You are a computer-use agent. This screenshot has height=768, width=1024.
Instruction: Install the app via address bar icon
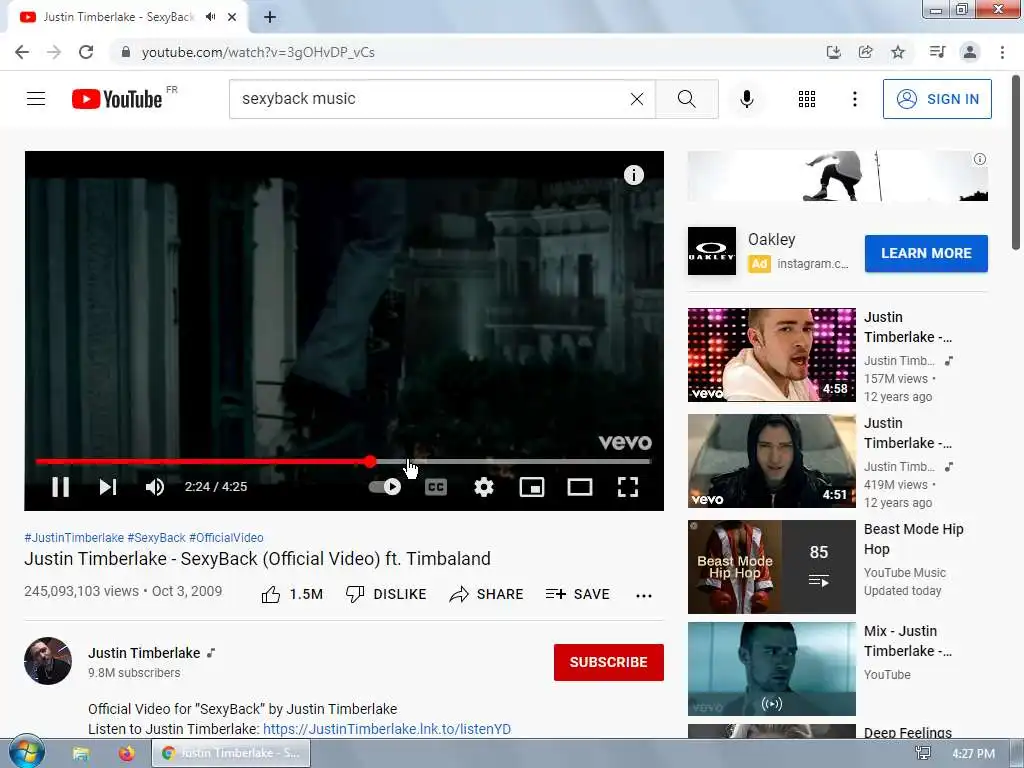click(x=833, y=52)
